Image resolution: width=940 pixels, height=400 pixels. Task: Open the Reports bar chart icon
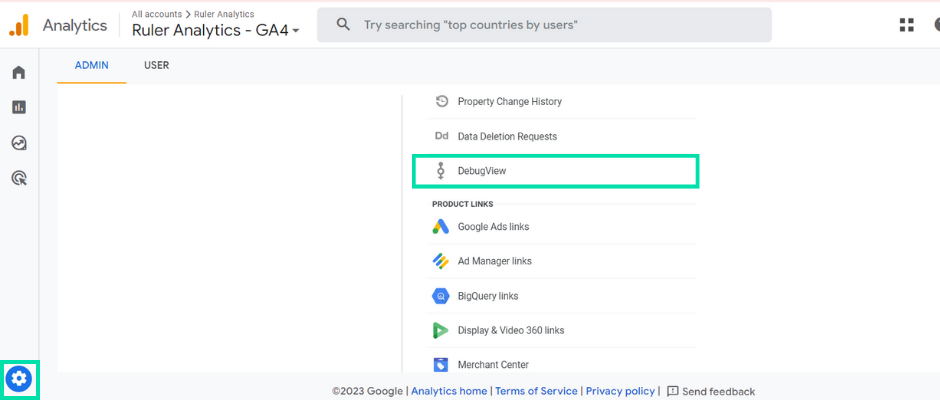[x=19, y=107]
